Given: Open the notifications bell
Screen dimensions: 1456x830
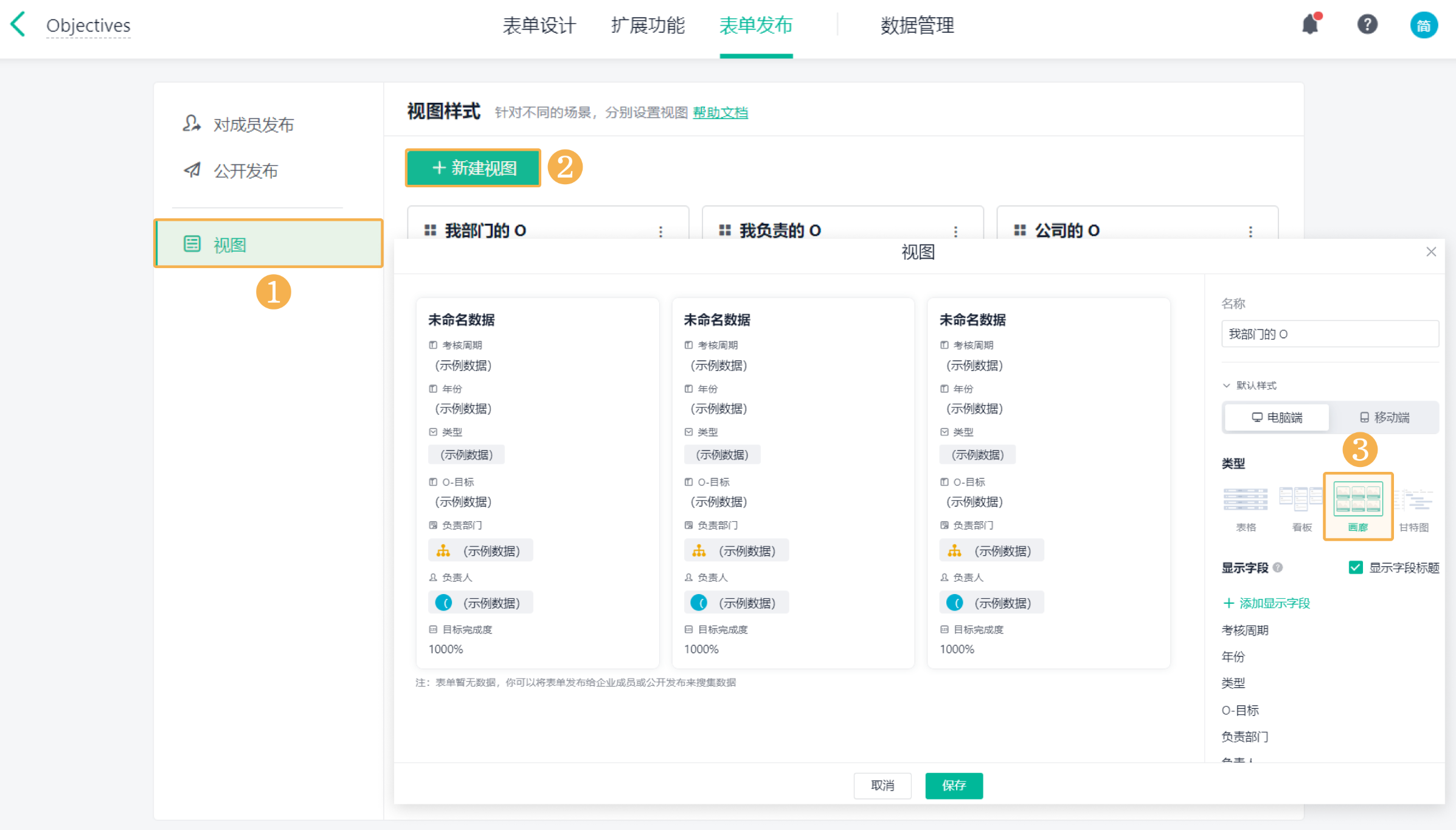Looking at the screenshot, I should 1310,24.
